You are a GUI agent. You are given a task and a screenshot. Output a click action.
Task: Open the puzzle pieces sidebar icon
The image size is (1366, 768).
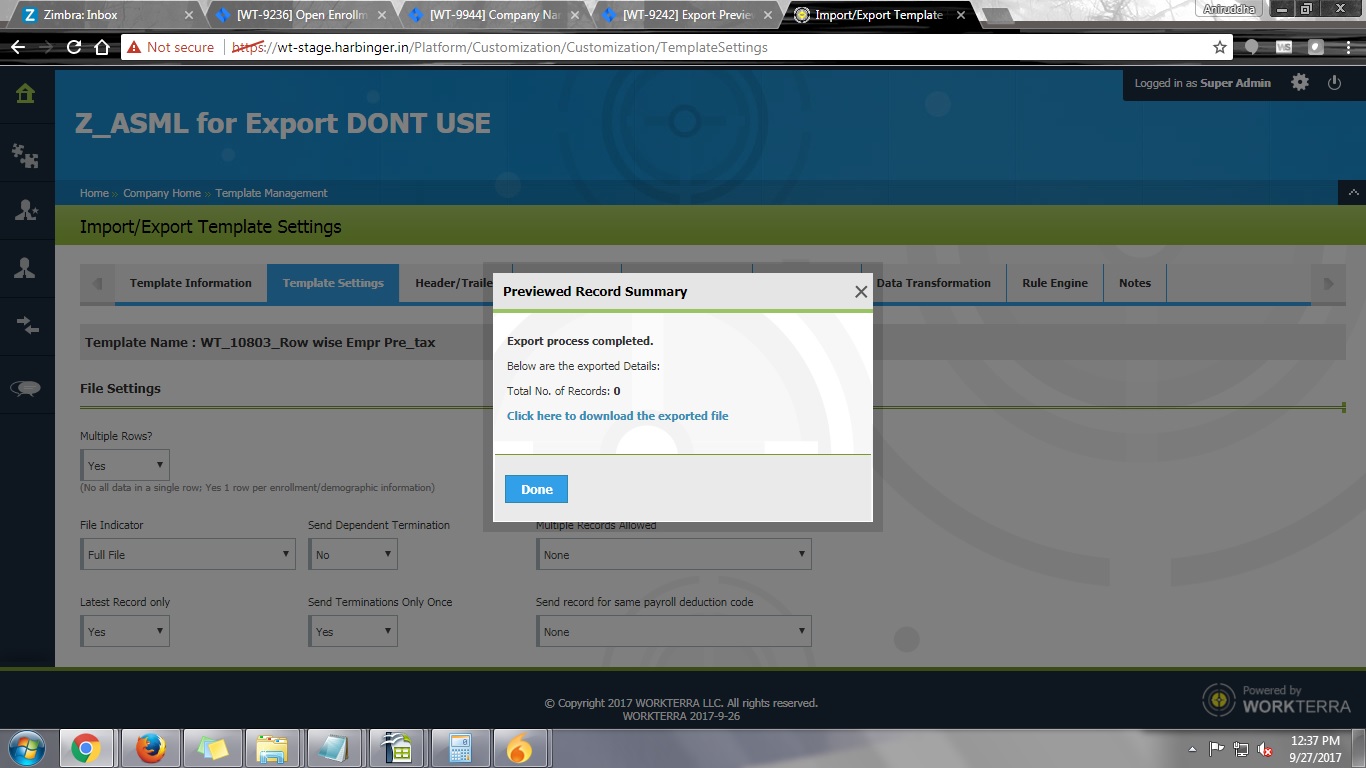pyautogui.click(x=26, y=154)
